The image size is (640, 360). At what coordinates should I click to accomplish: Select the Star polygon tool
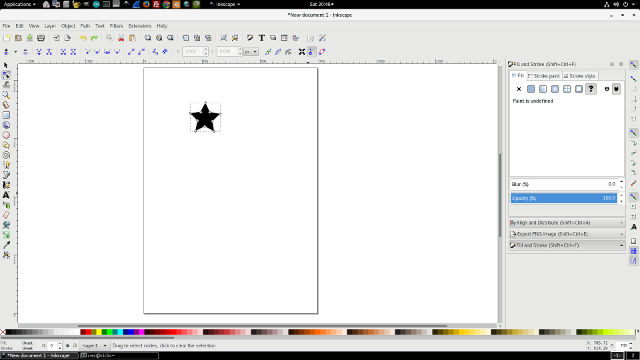(6, 145)
